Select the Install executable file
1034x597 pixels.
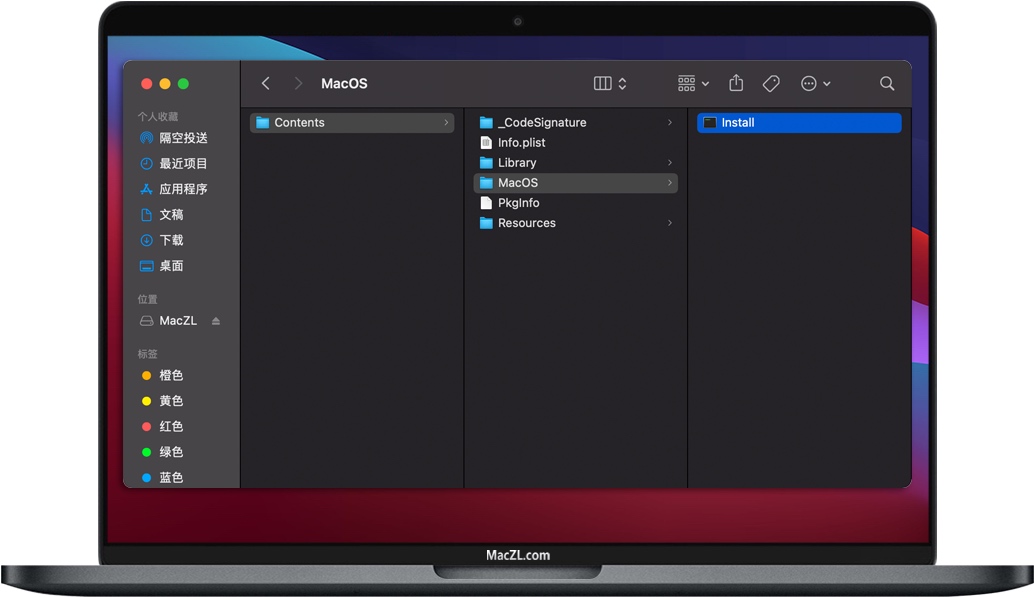click(738, 123)
